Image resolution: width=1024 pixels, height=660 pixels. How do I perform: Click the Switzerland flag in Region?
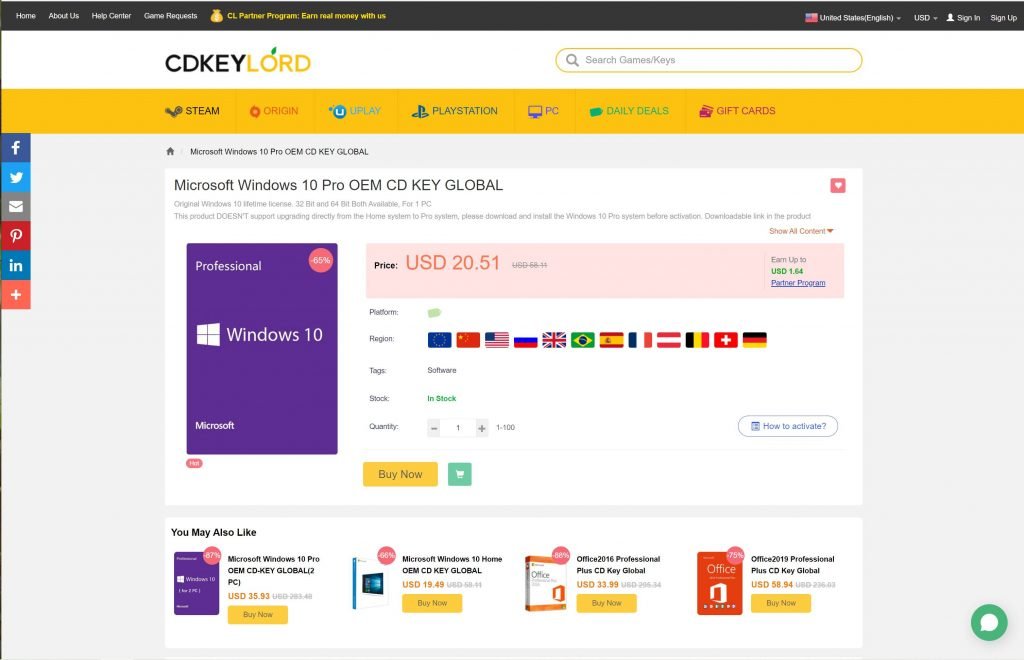726,340
